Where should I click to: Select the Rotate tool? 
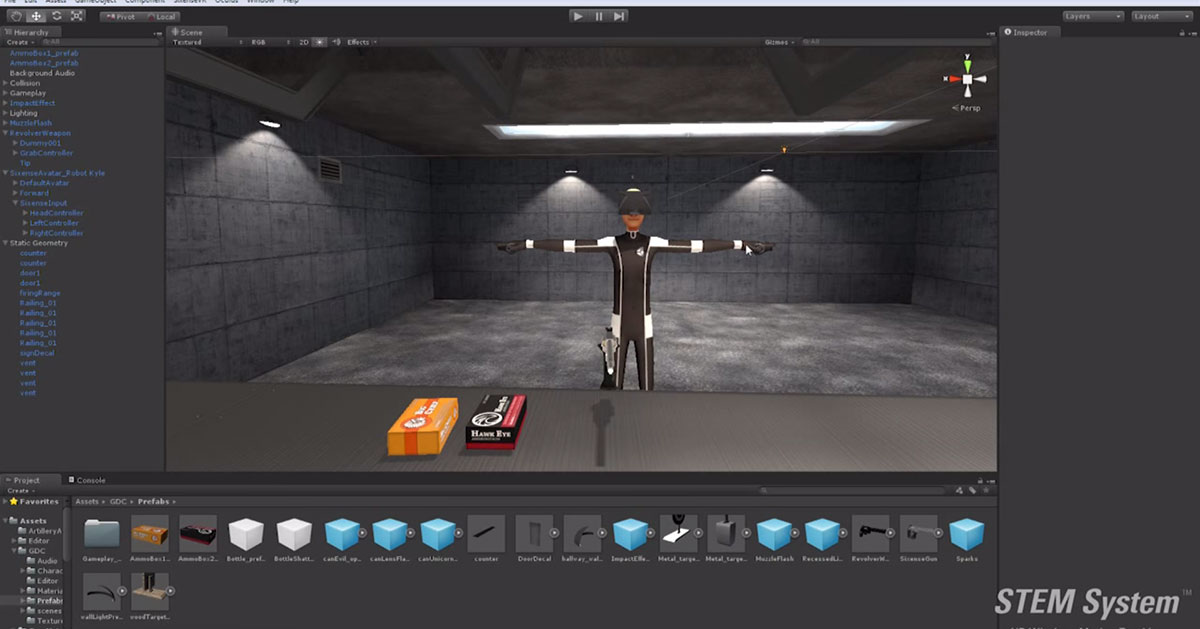(57, 16)
